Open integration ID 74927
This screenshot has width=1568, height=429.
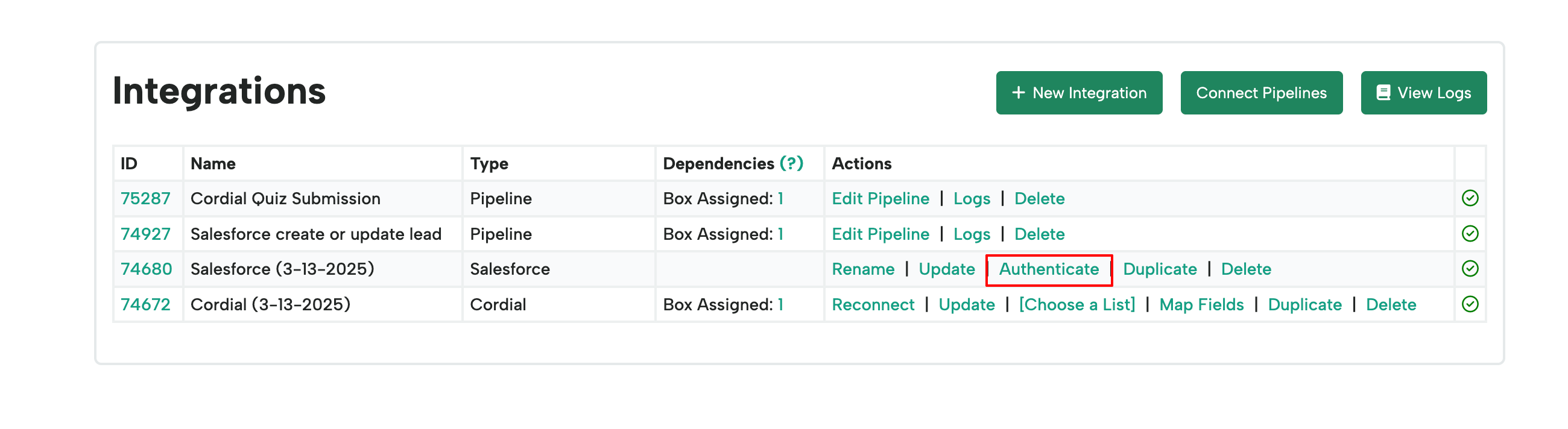pyautogui.click(x=145, y=234)
